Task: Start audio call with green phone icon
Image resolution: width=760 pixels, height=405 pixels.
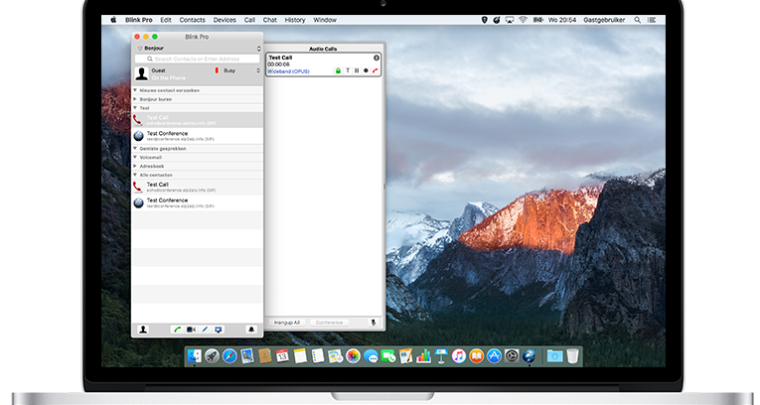Action: [x=176, y=329]
